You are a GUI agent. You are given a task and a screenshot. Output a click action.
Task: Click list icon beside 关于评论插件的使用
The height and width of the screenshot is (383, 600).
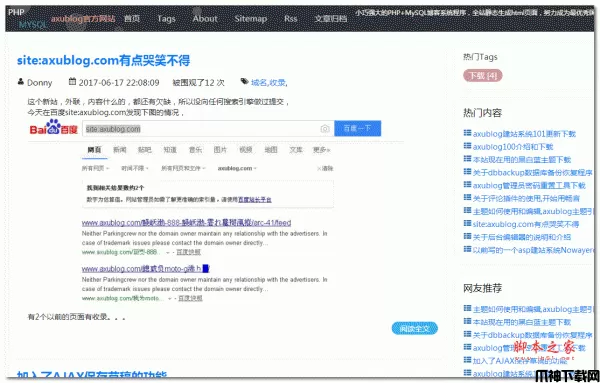(467, 198)
